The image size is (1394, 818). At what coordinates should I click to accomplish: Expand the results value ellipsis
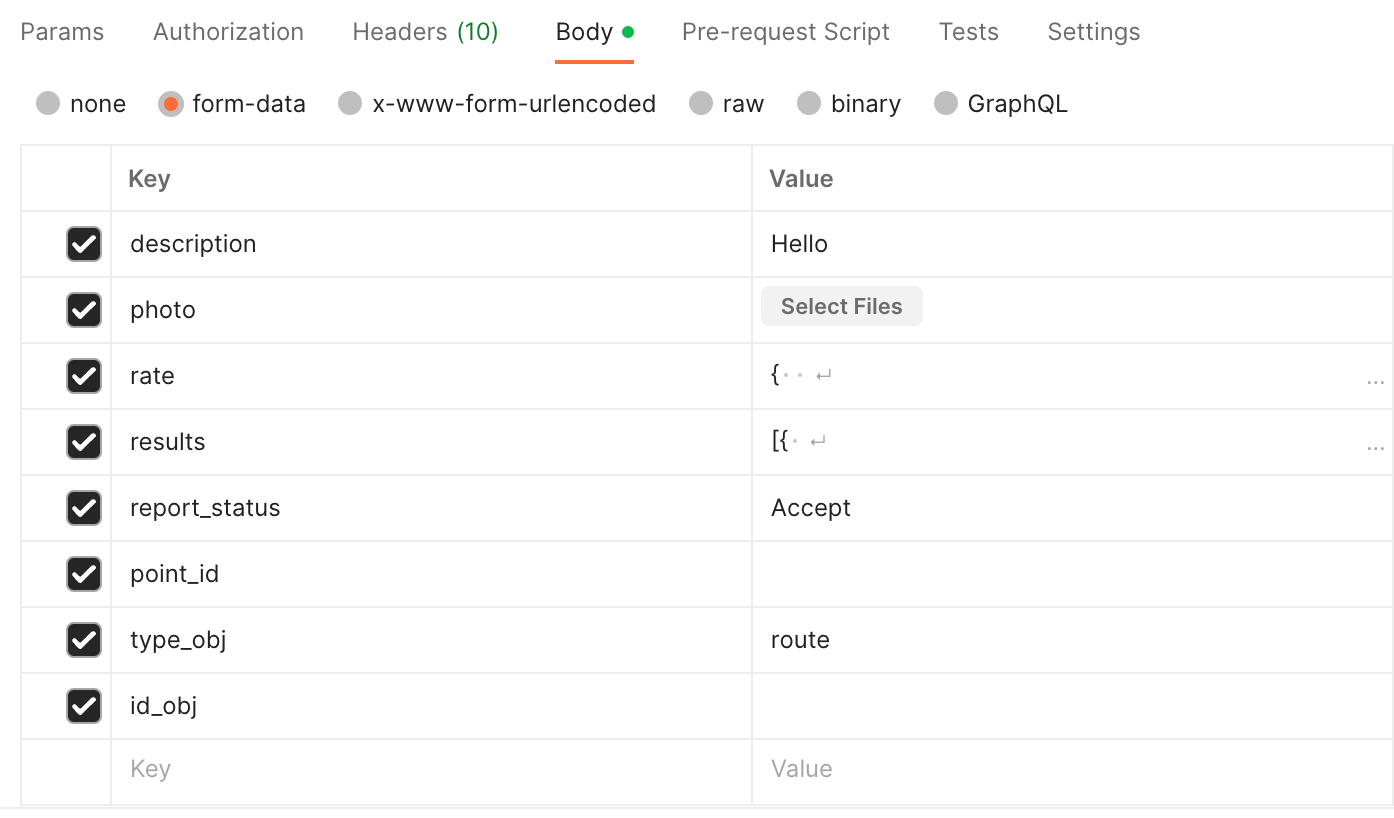click(1375, 448)
